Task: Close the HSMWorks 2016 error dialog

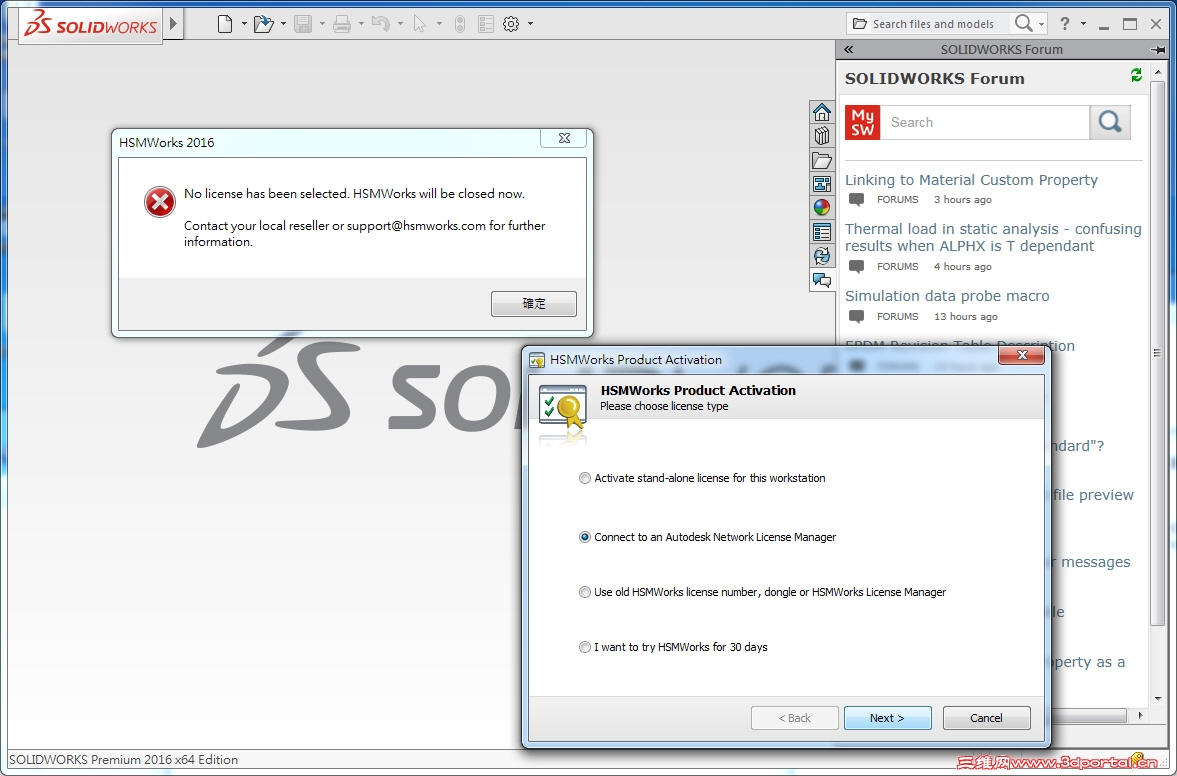Action: (x=564, y=138)
